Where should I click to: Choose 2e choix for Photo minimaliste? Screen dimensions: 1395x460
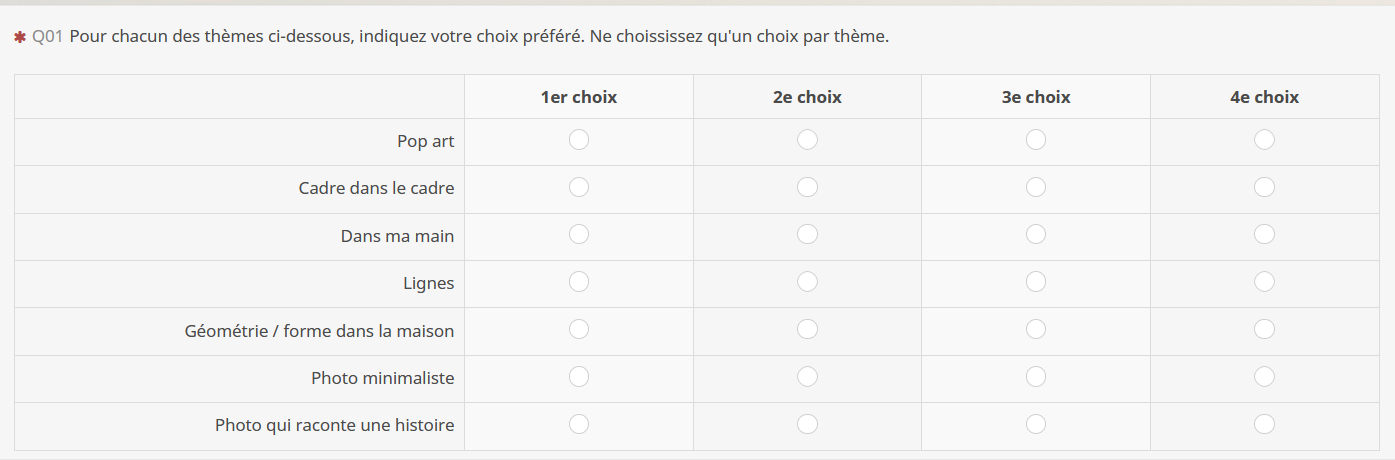coord(807,377)
